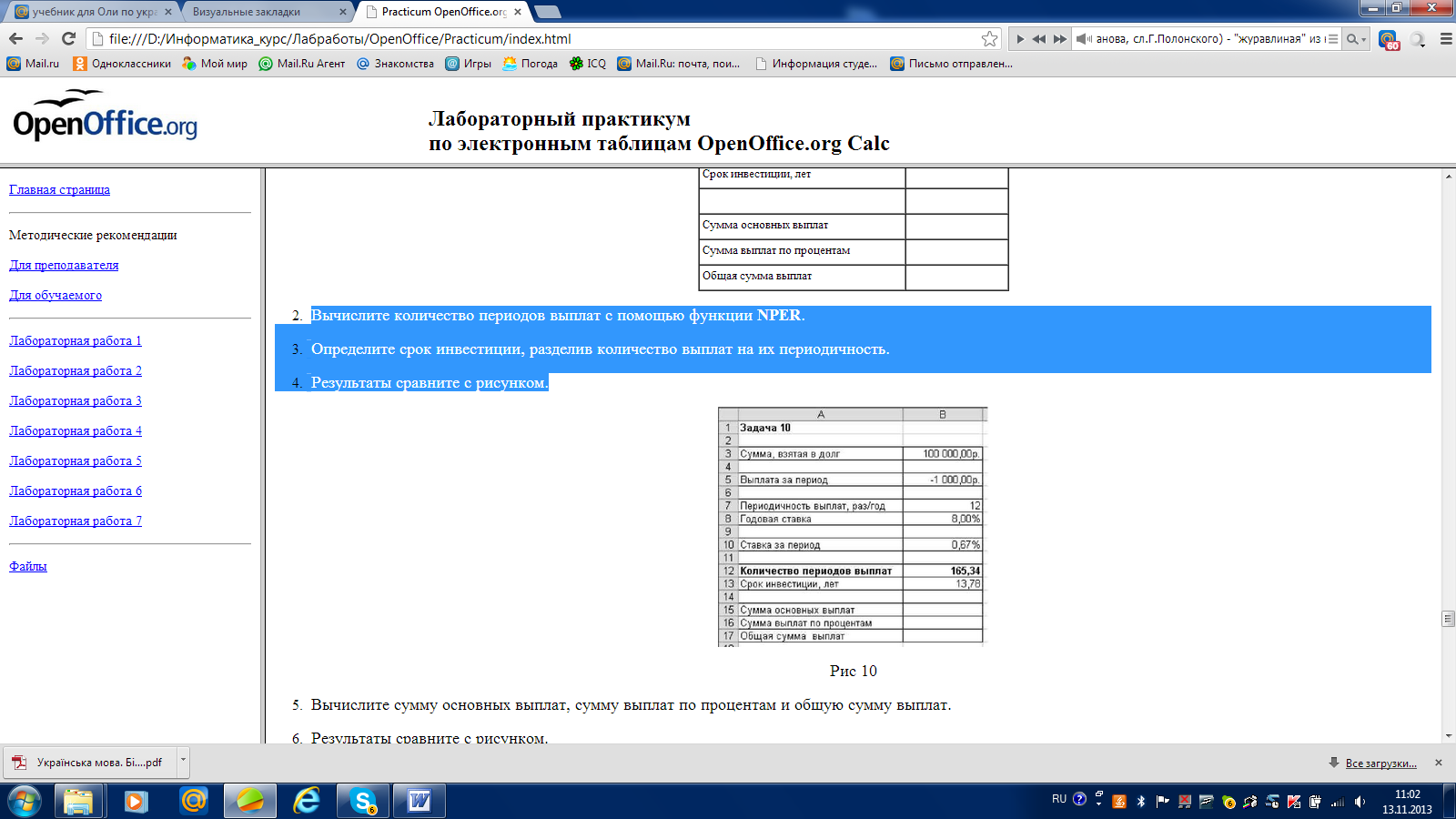Close the downloads bar
Screen dimensions: 1456x819
coord(1439,763)
